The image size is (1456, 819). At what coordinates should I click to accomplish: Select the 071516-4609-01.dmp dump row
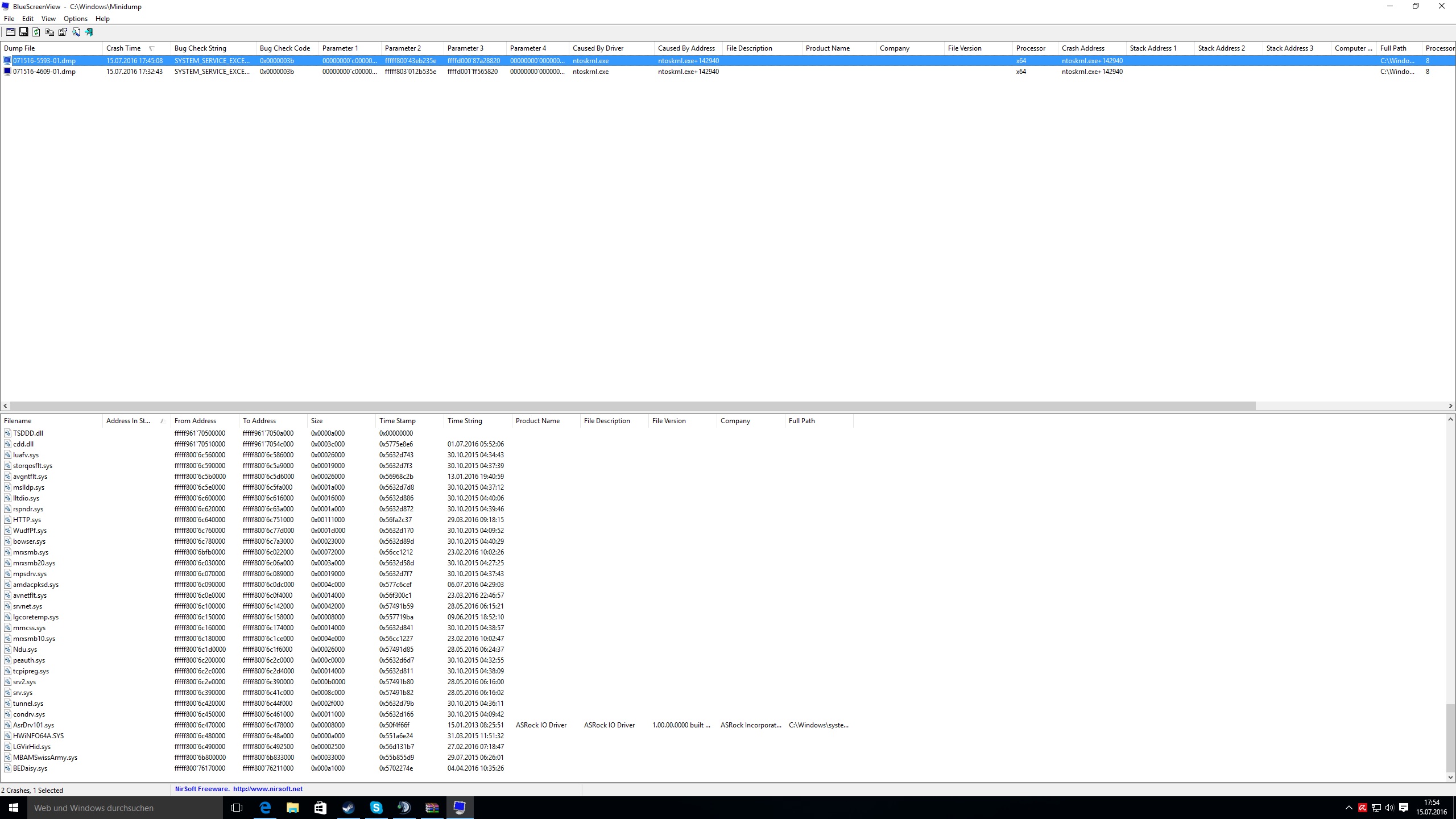[x=44, y=72]
